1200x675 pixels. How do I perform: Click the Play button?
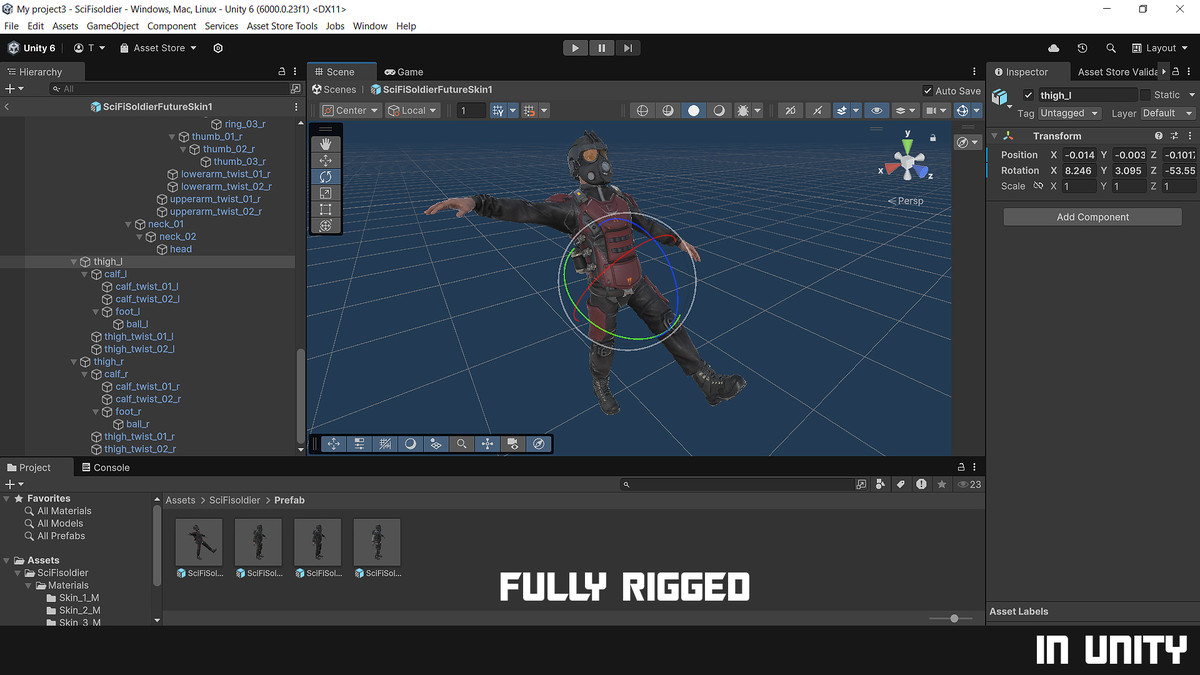(x=575, y=48)
